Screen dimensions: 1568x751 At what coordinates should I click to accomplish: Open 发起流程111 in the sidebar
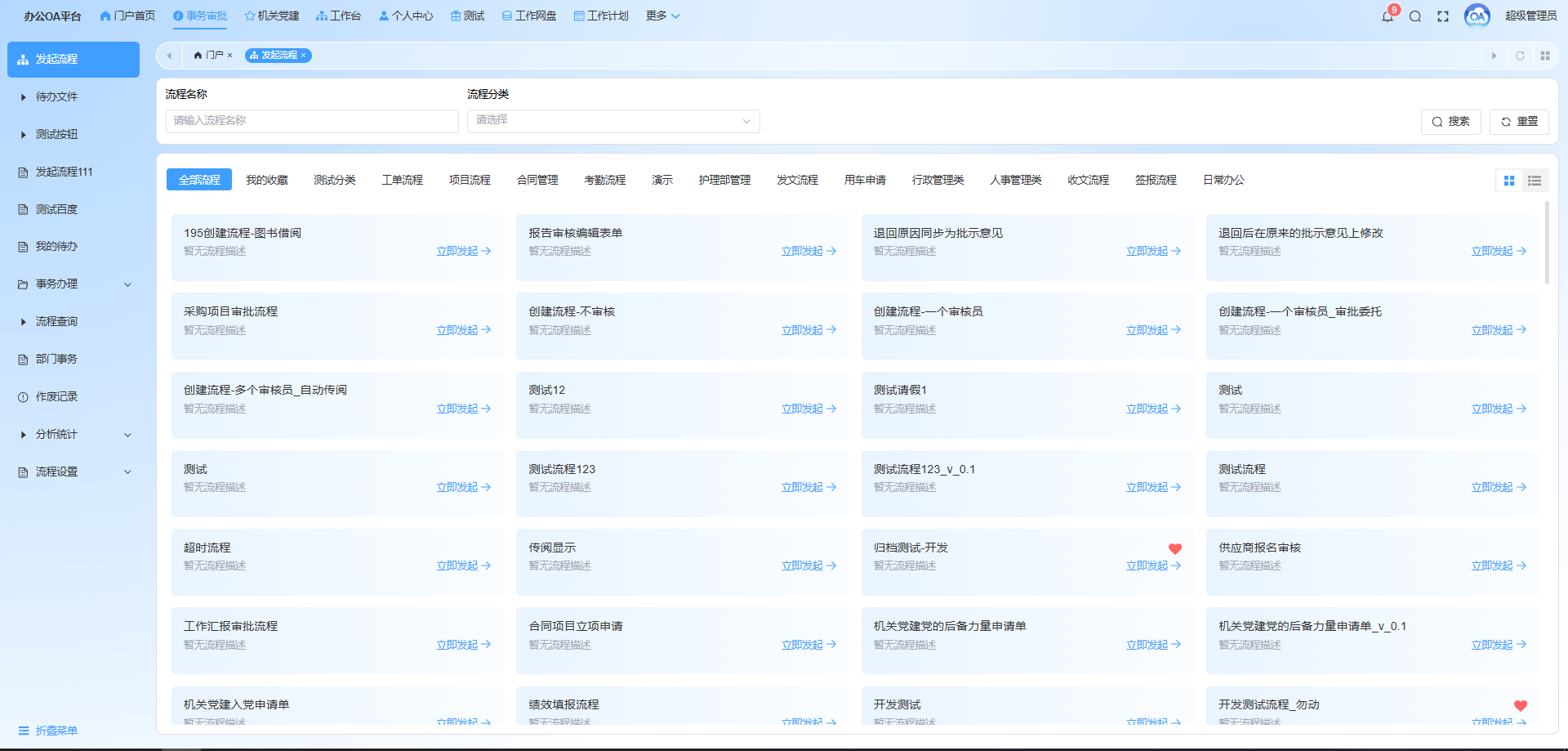click(x=73, y=172)
